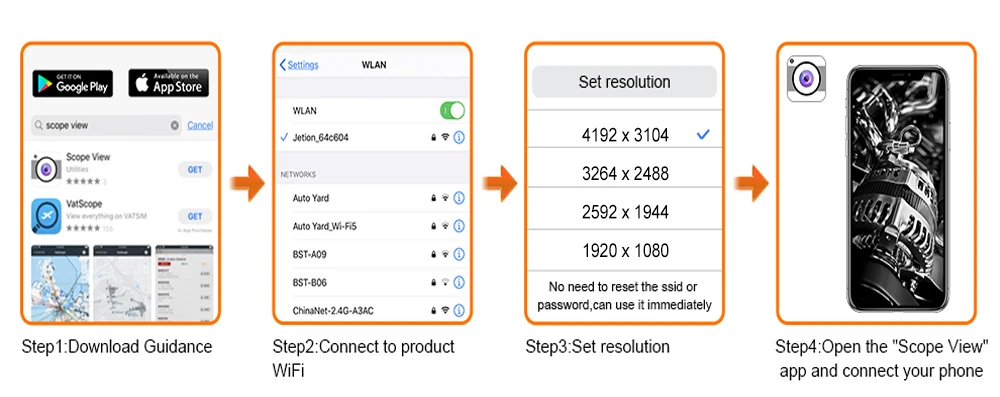Screen dimensions: 1000x397
Task: Click the scope view search field
Action: pos(107,126)
